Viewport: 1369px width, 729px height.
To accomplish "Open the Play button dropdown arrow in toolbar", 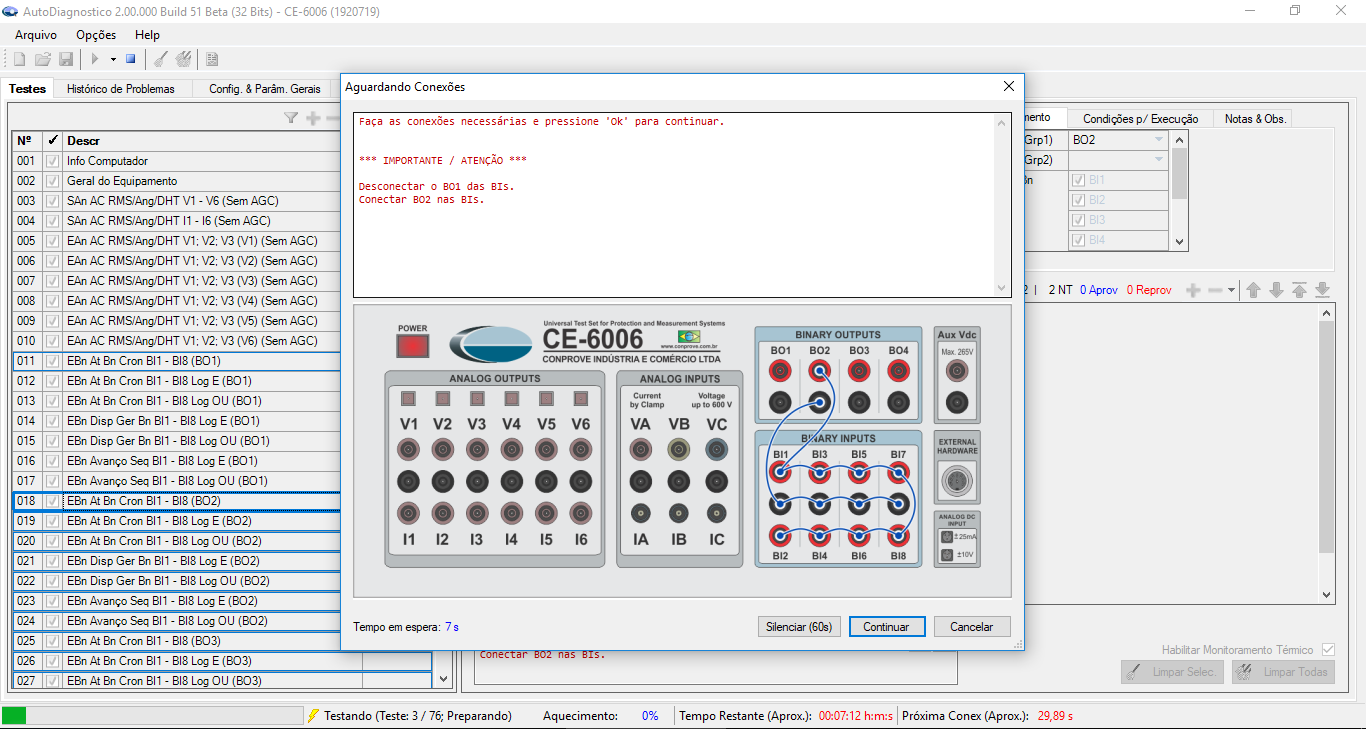I will tap(113, 59).
